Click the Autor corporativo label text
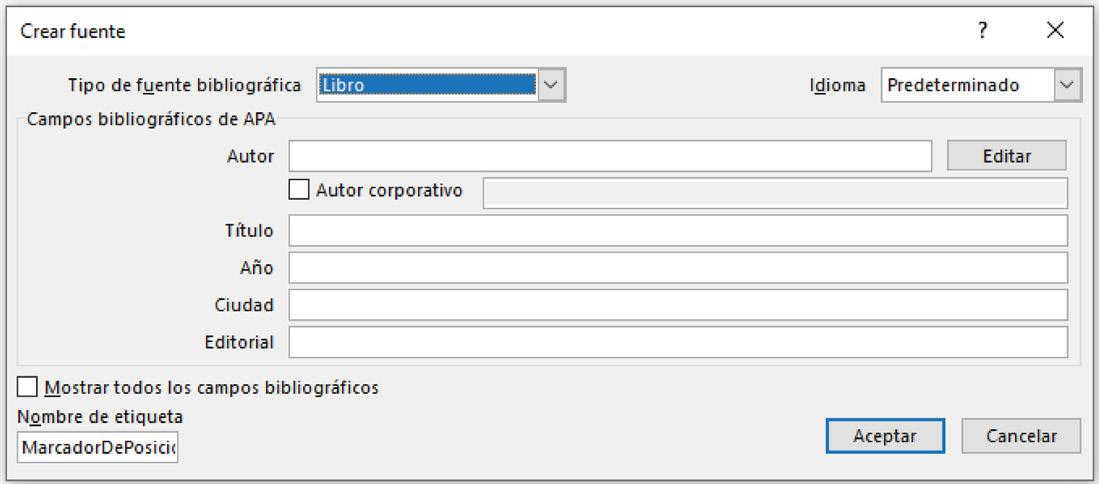 pyautogui.click(x=389, y=191)
